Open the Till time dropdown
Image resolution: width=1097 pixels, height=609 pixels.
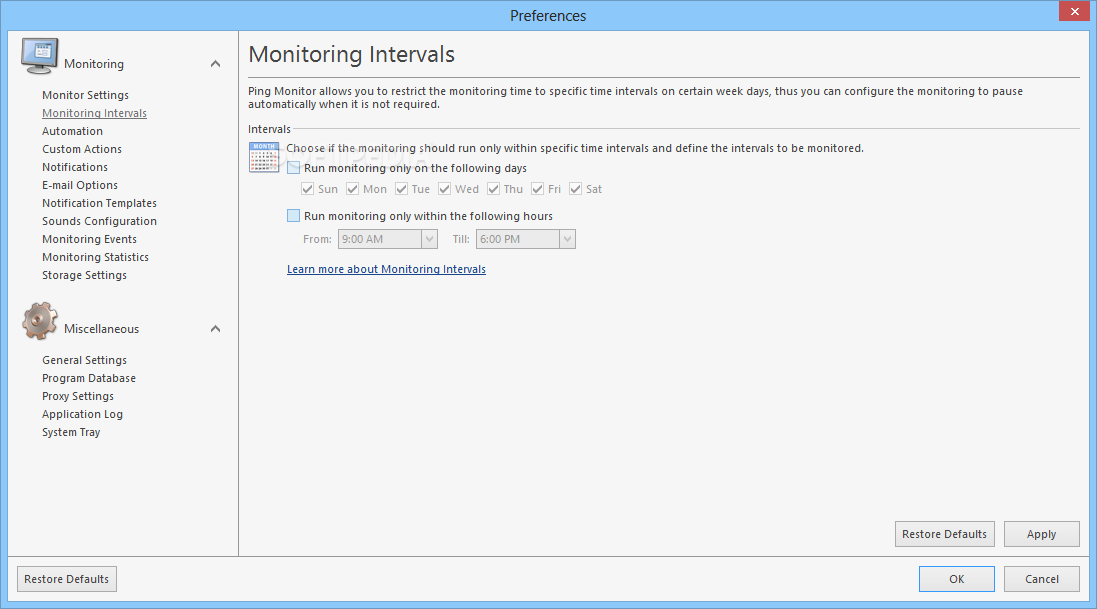pyautogui.click(x=567, y=239)
